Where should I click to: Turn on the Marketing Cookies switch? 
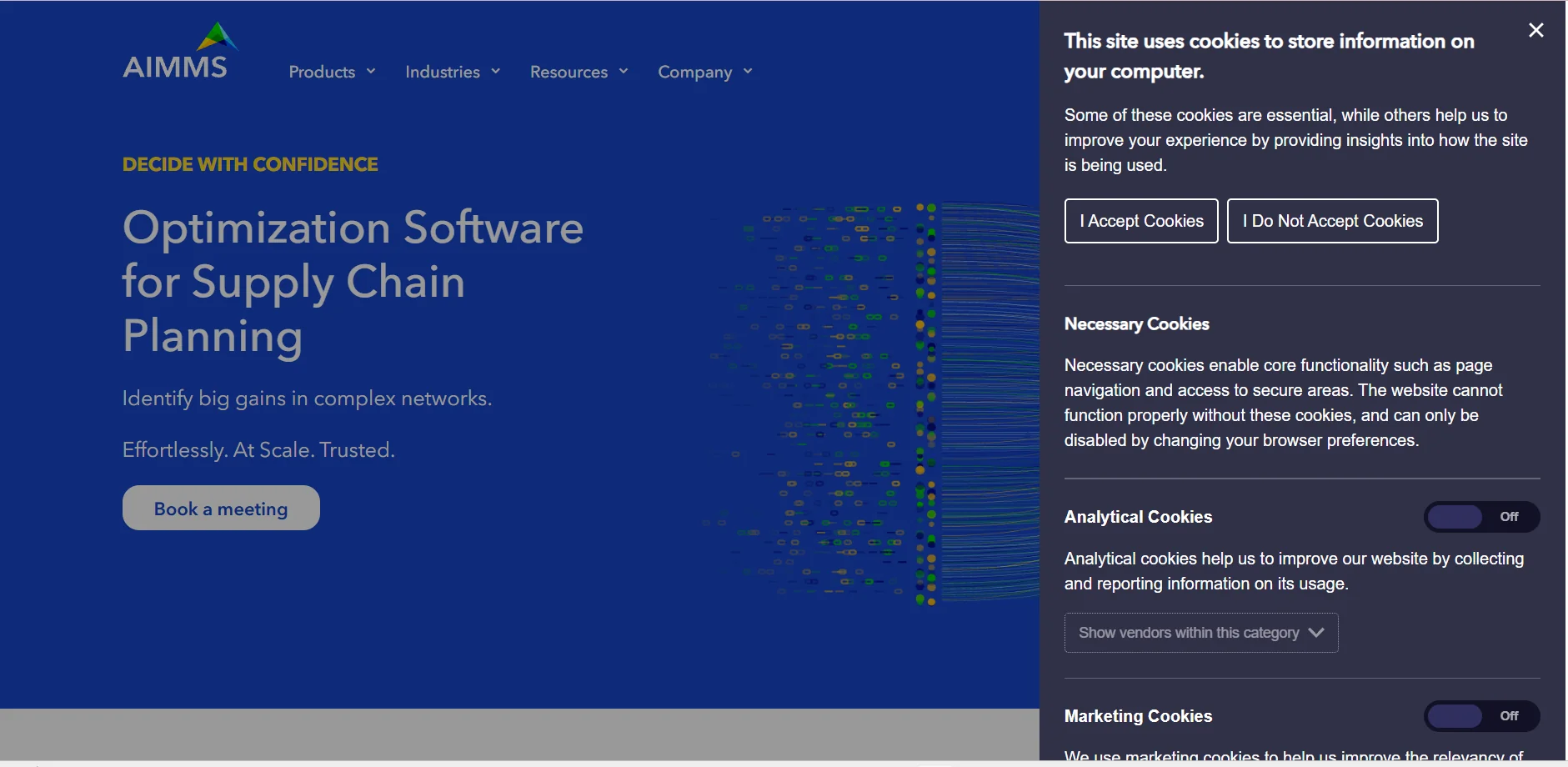1480,716
